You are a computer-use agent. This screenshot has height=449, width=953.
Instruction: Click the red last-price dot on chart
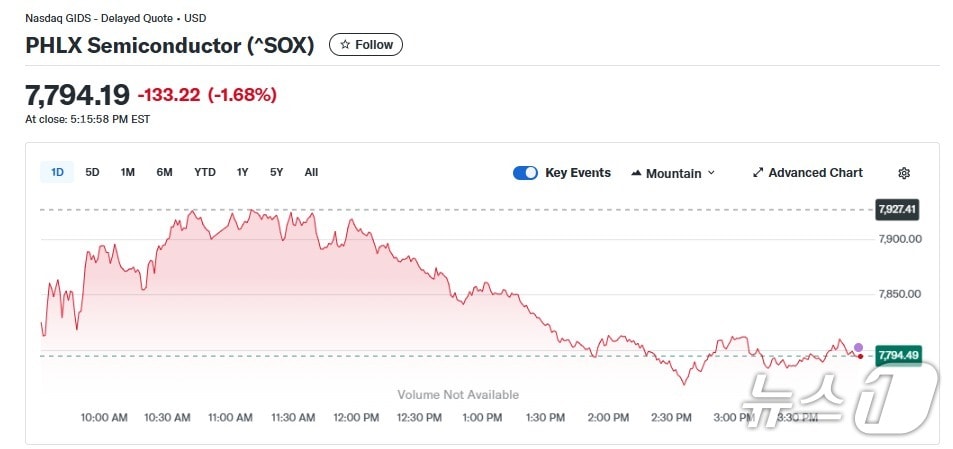[860, 356]
